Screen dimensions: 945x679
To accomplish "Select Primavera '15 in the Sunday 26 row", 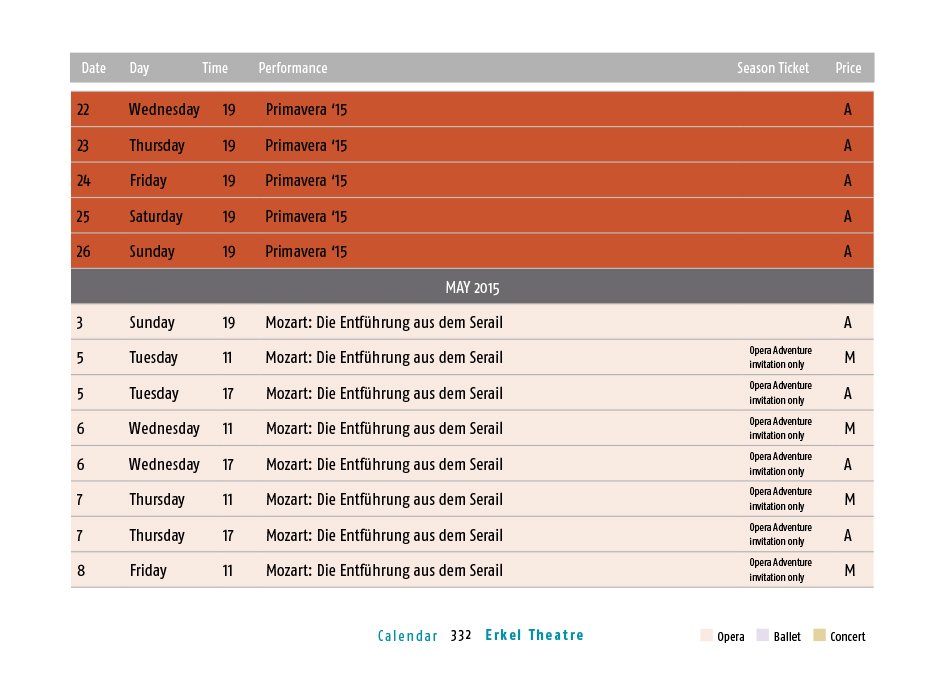I will [306, 251].
